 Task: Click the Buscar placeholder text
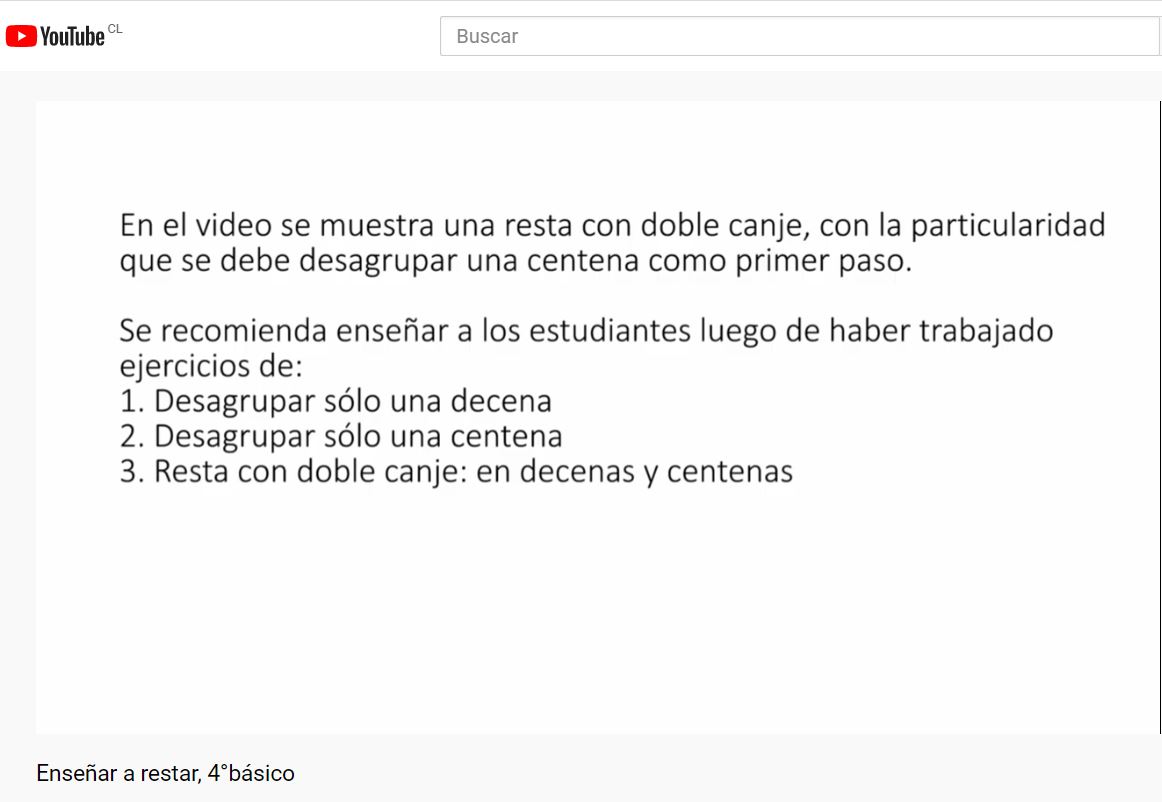(487, 36)
